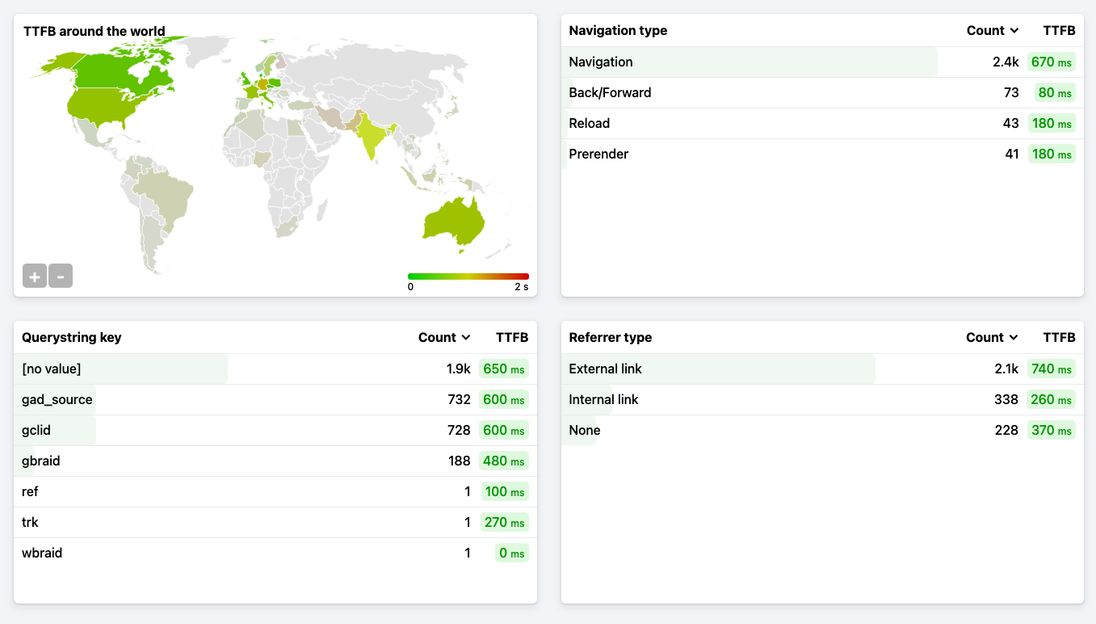Zoom in on the world map
Viewport: 1096px width, 624px height.
[35, 276]
